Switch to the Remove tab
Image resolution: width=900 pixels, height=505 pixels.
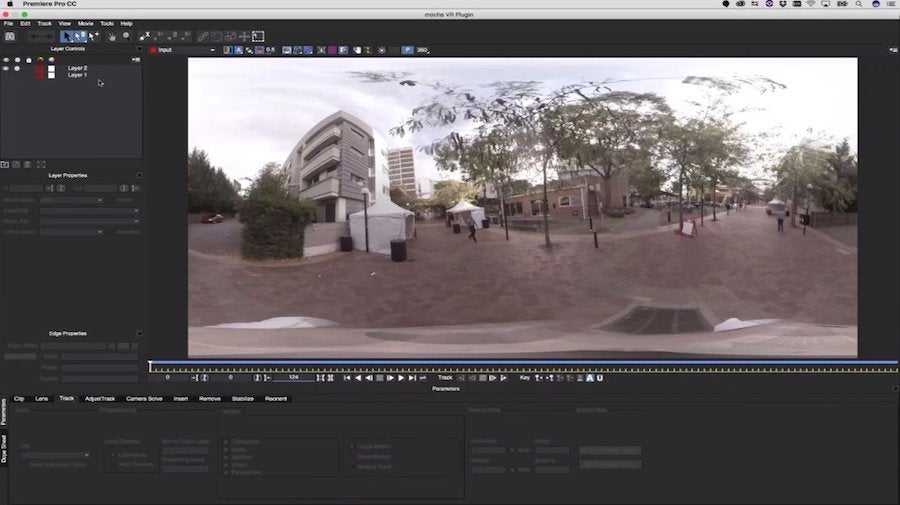pos(210,398)
